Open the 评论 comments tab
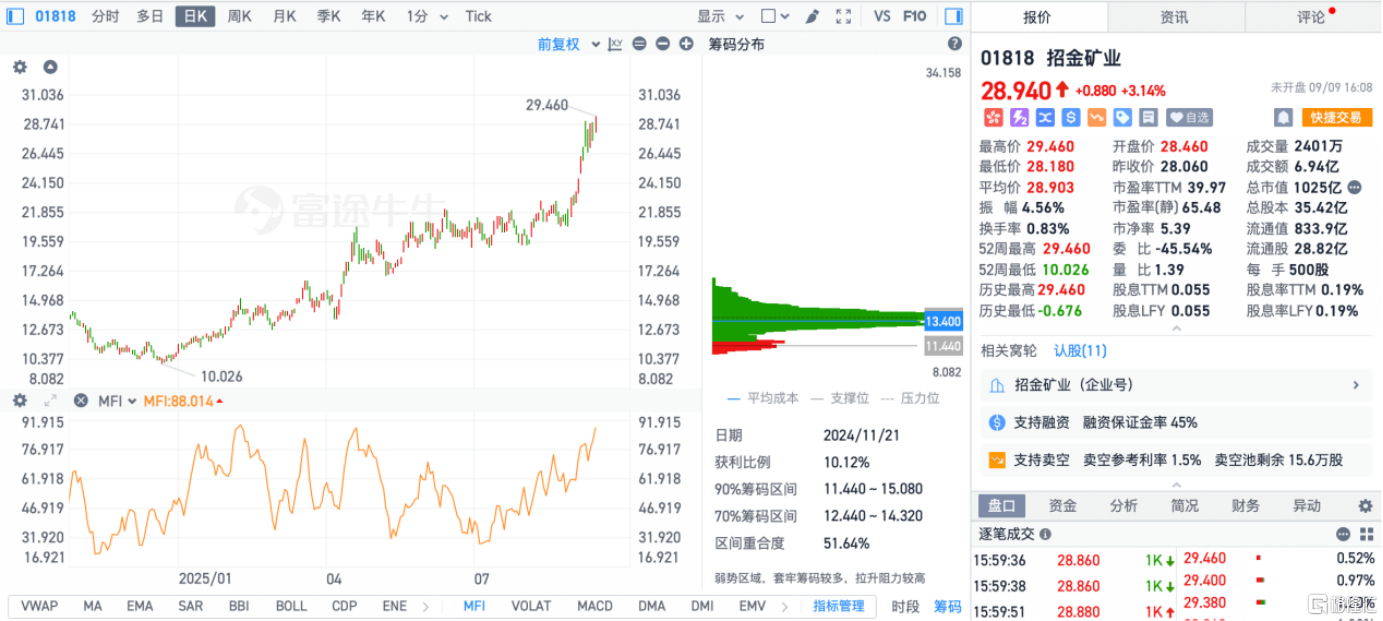The image size is (1383, 621). (1311, 17)
